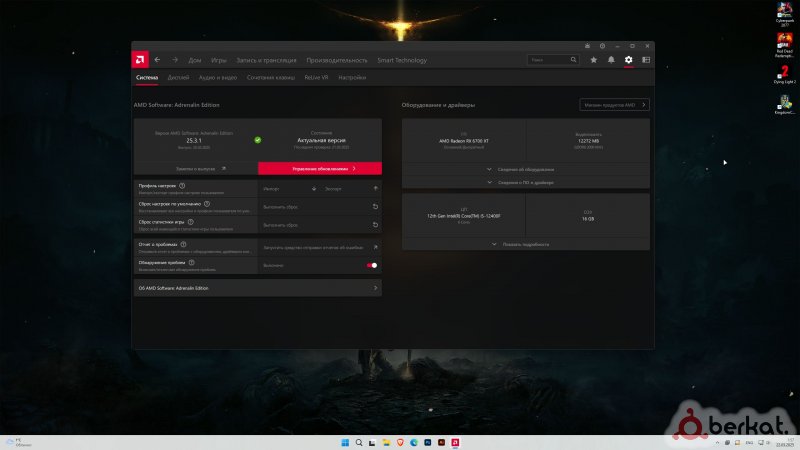800x450 pixels.
Task: Click help icon next to Сброс статистики игры
Action: (190, 222)
